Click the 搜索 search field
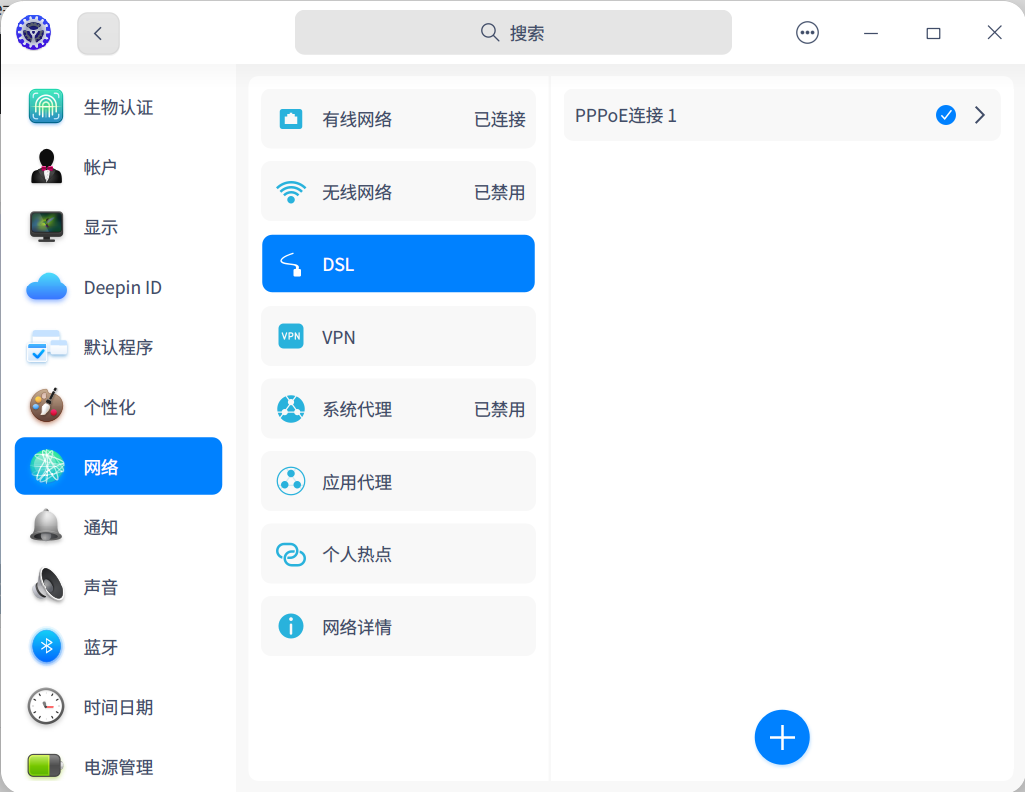 [x=512, y=32]
